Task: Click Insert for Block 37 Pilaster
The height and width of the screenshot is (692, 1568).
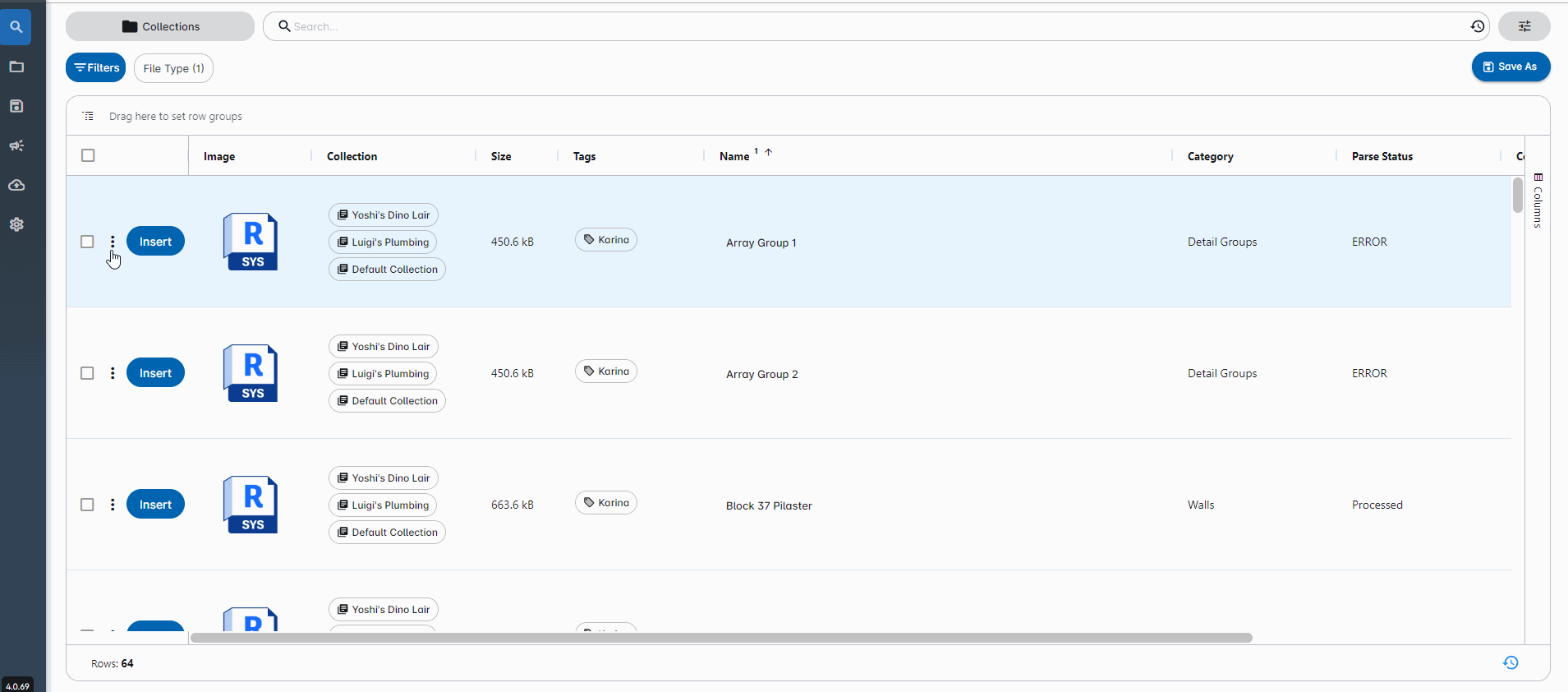Action: 155,505
